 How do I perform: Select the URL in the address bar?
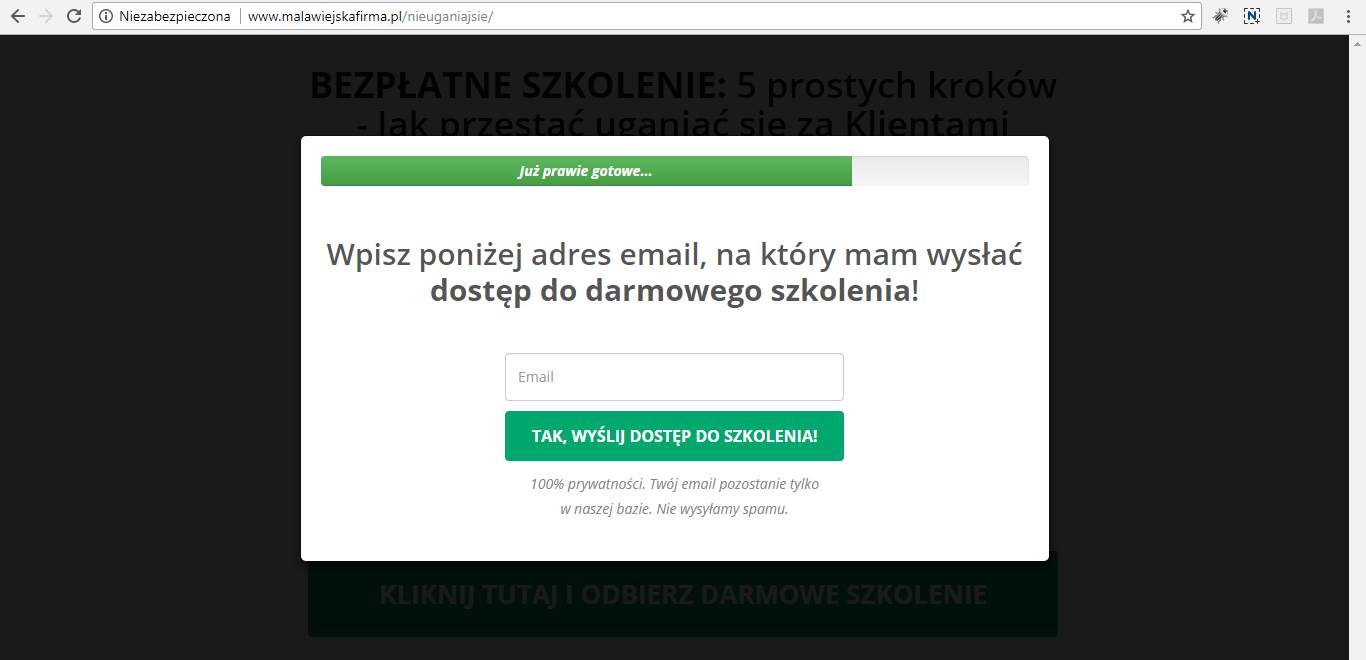coord(370,16)
